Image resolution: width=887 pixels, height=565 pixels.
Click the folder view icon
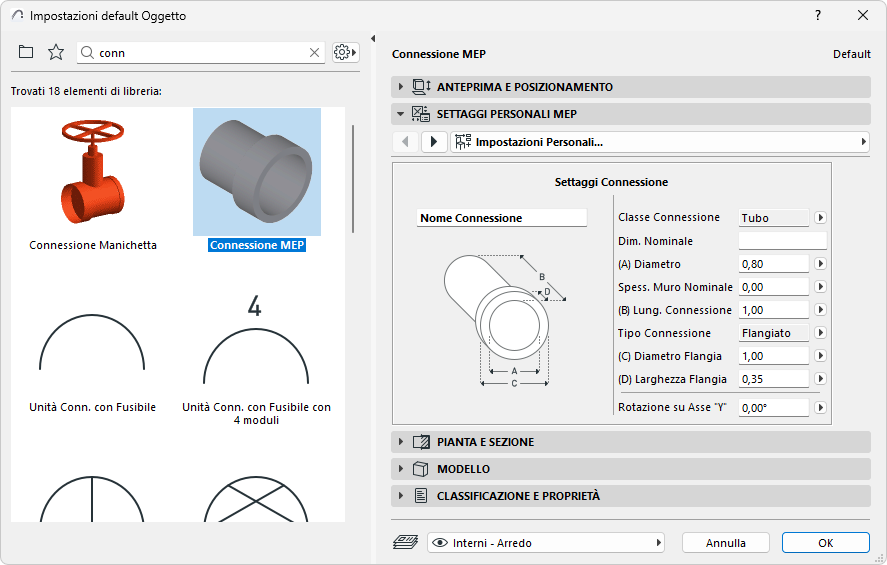(26, 52)
